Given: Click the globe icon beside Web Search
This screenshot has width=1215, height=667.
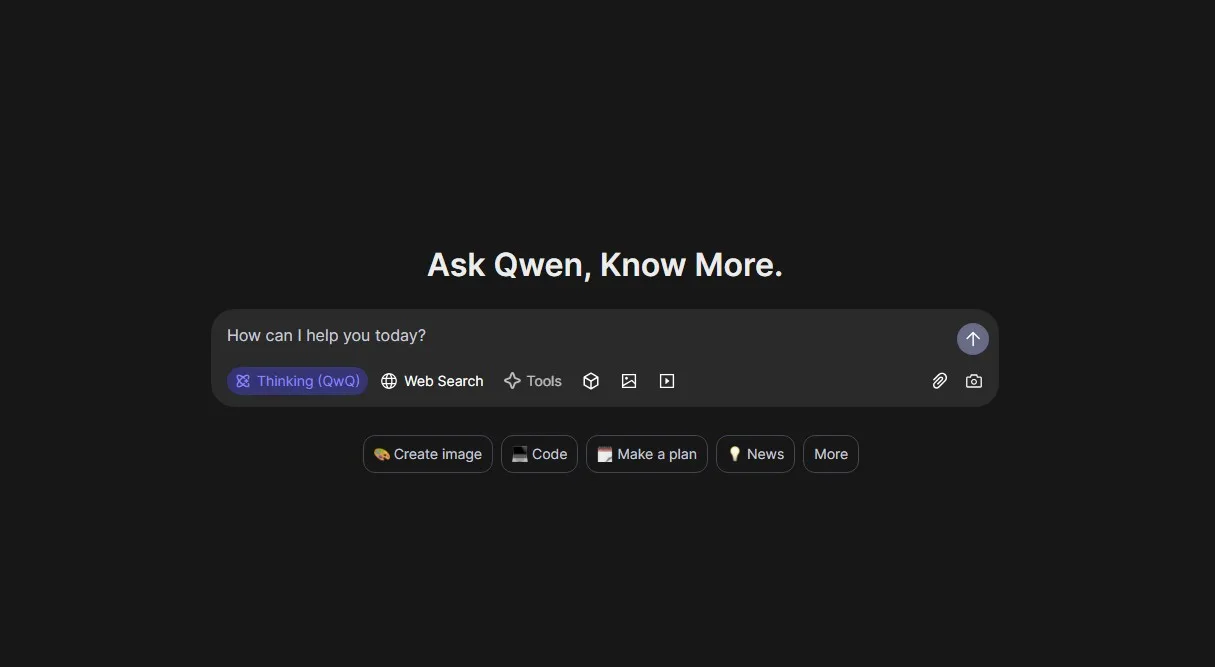Looking at the screenshot, I should point(389,381).
